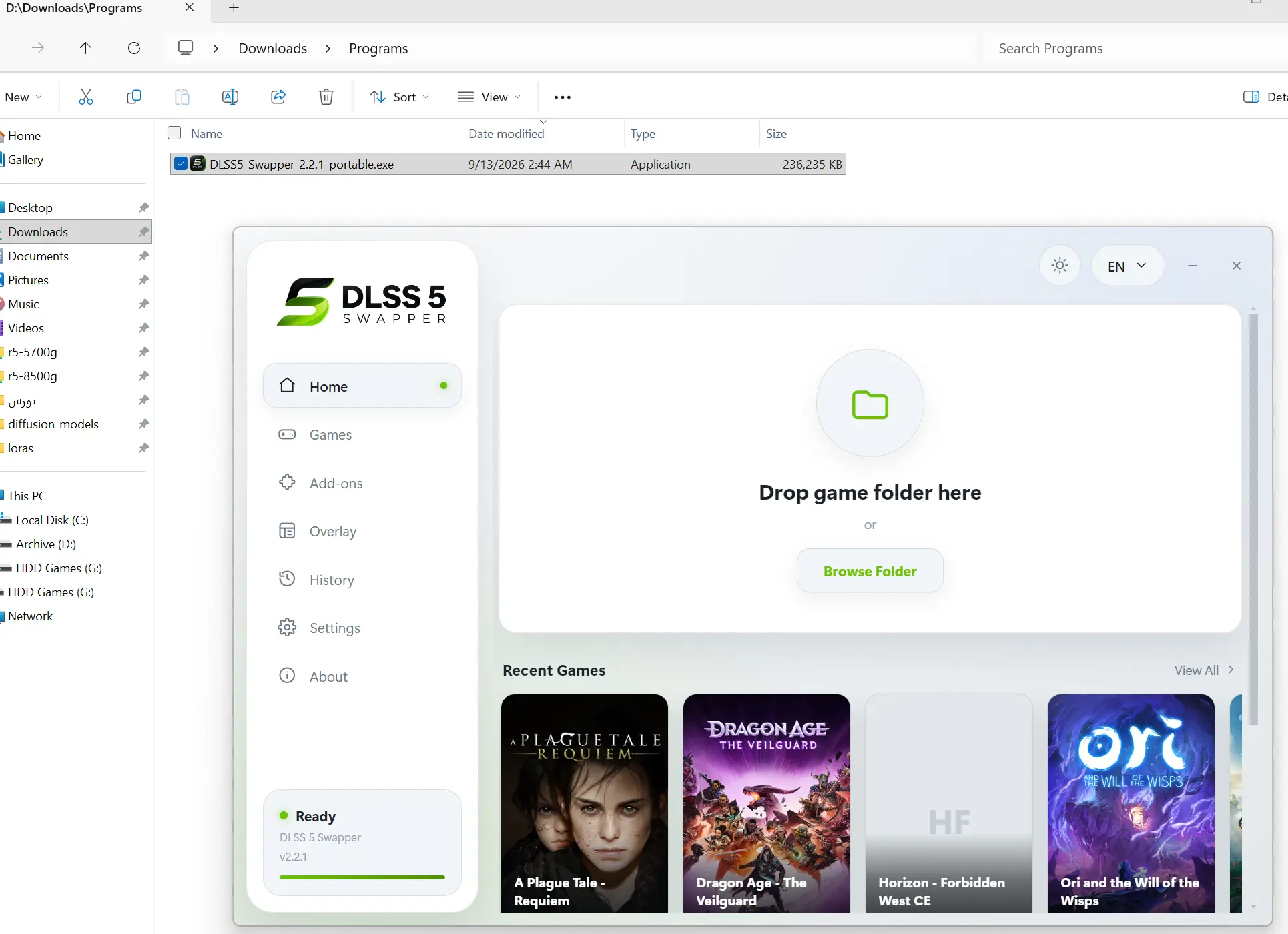The height and width of the screenshot is (934, 1288).
Task: Open Overlay section in DLSS Swapper
Action: (362, 532)
